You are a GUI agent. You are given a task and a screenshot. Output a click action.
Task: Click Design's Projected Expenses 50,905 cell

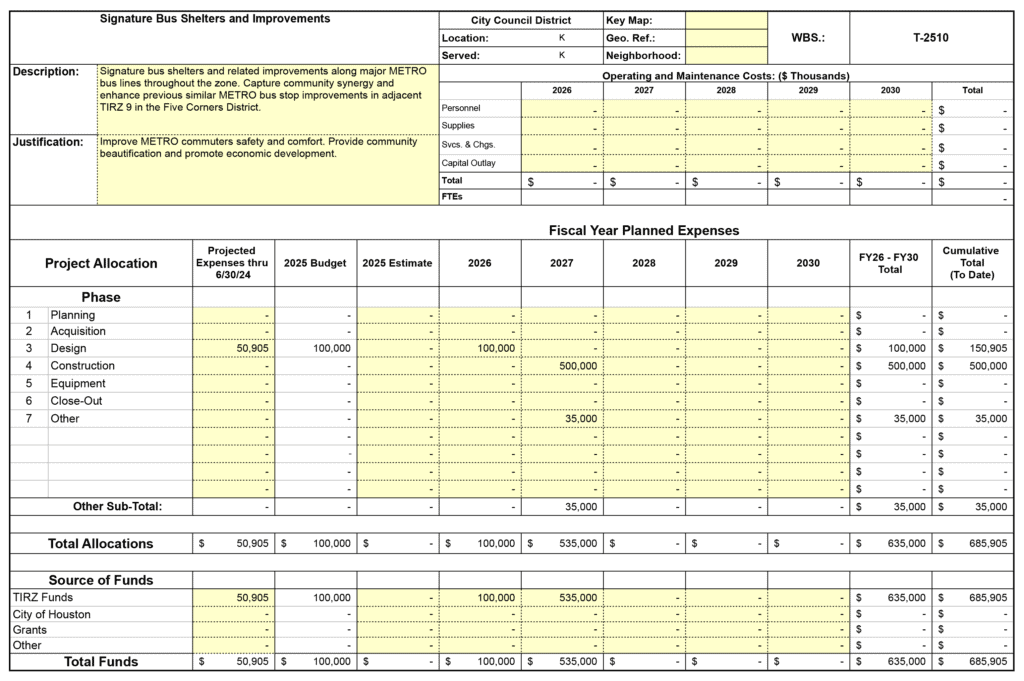coord(233,348)
